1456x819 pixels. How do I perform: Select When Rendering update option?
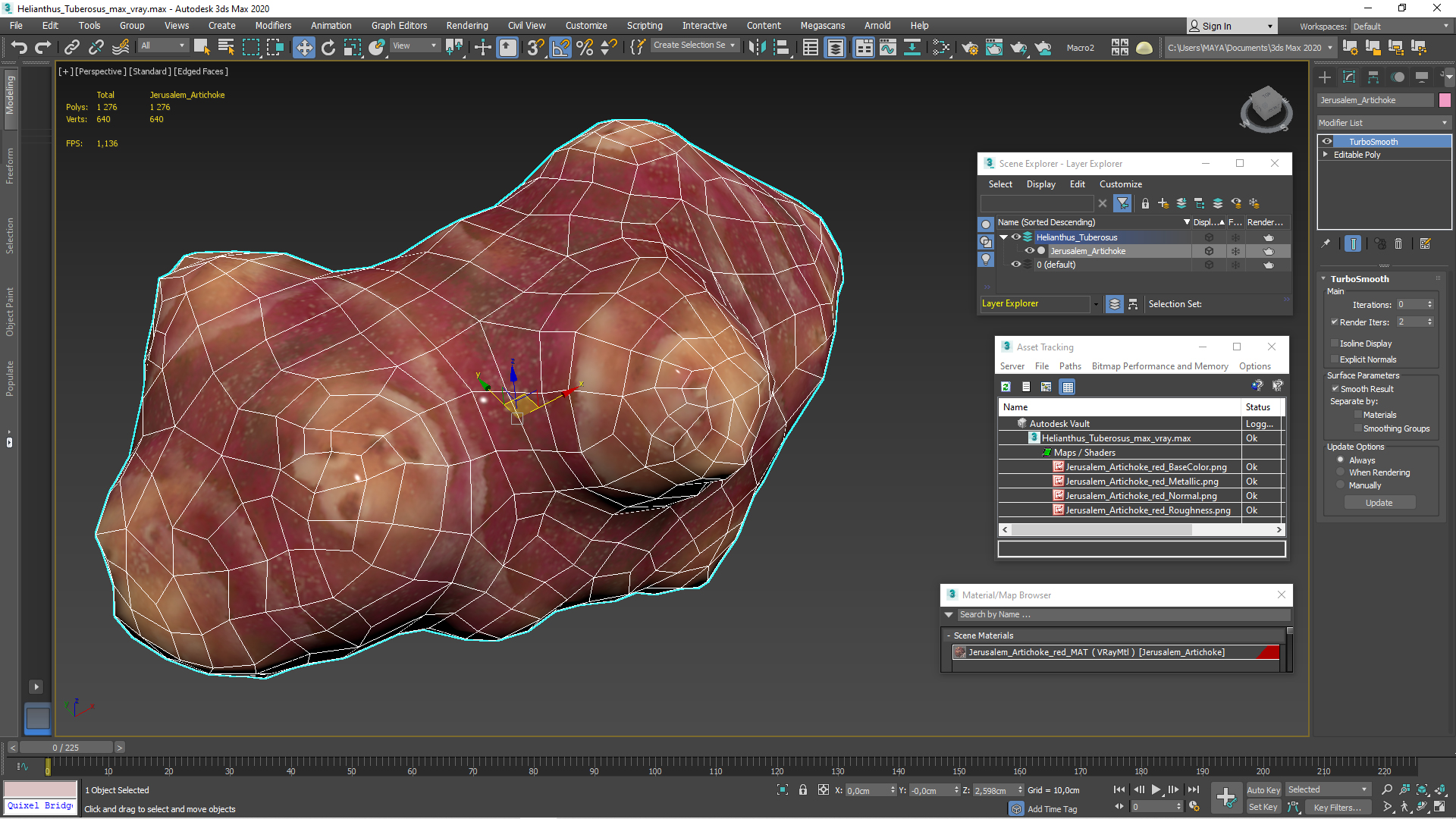[1341, 472]
